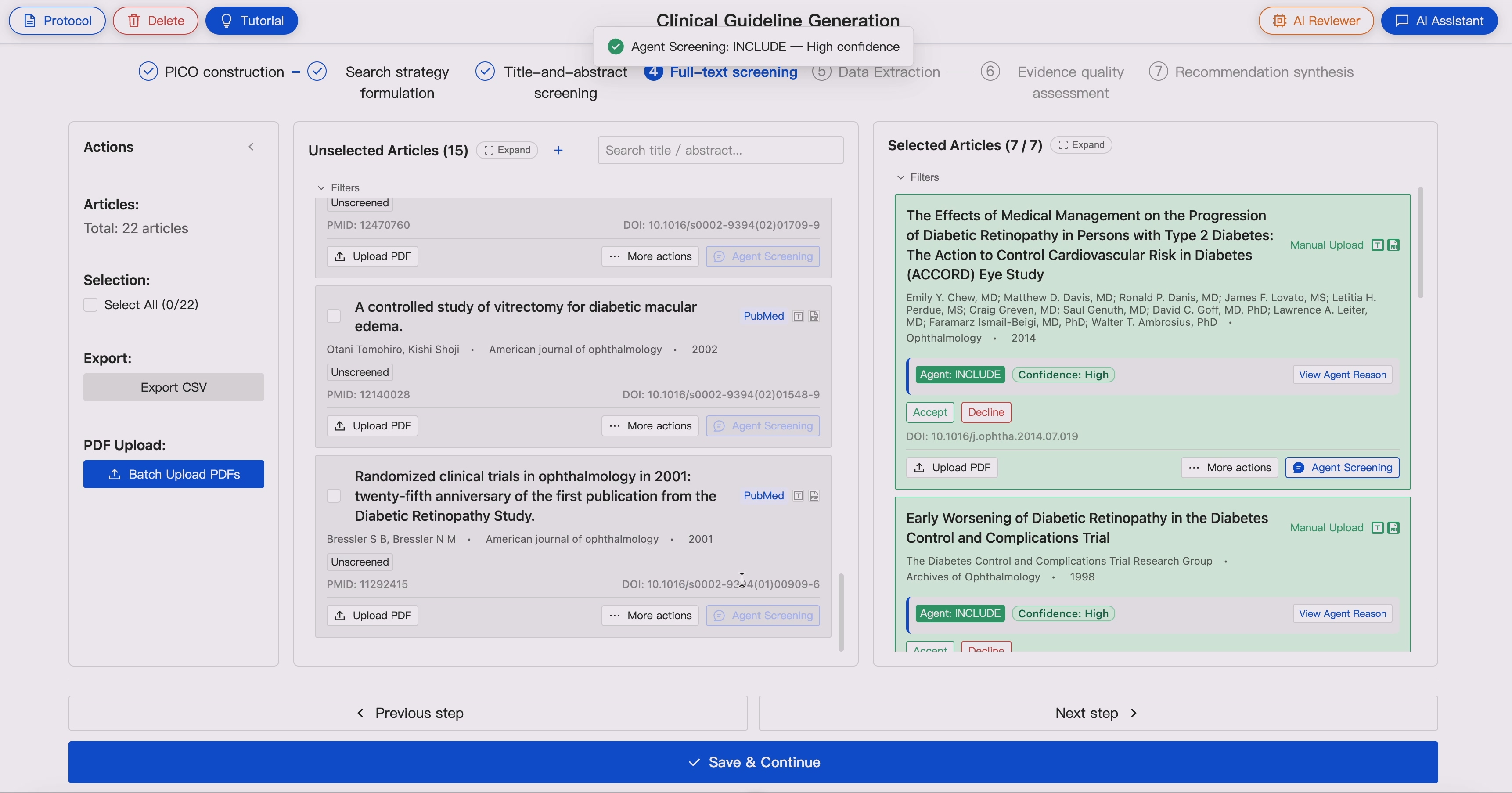This screenshot has height=793, width=1512.
Task: Click the Agent: INCLUDE tag on ACCORD Eye Study
Action: pos(960,375)
